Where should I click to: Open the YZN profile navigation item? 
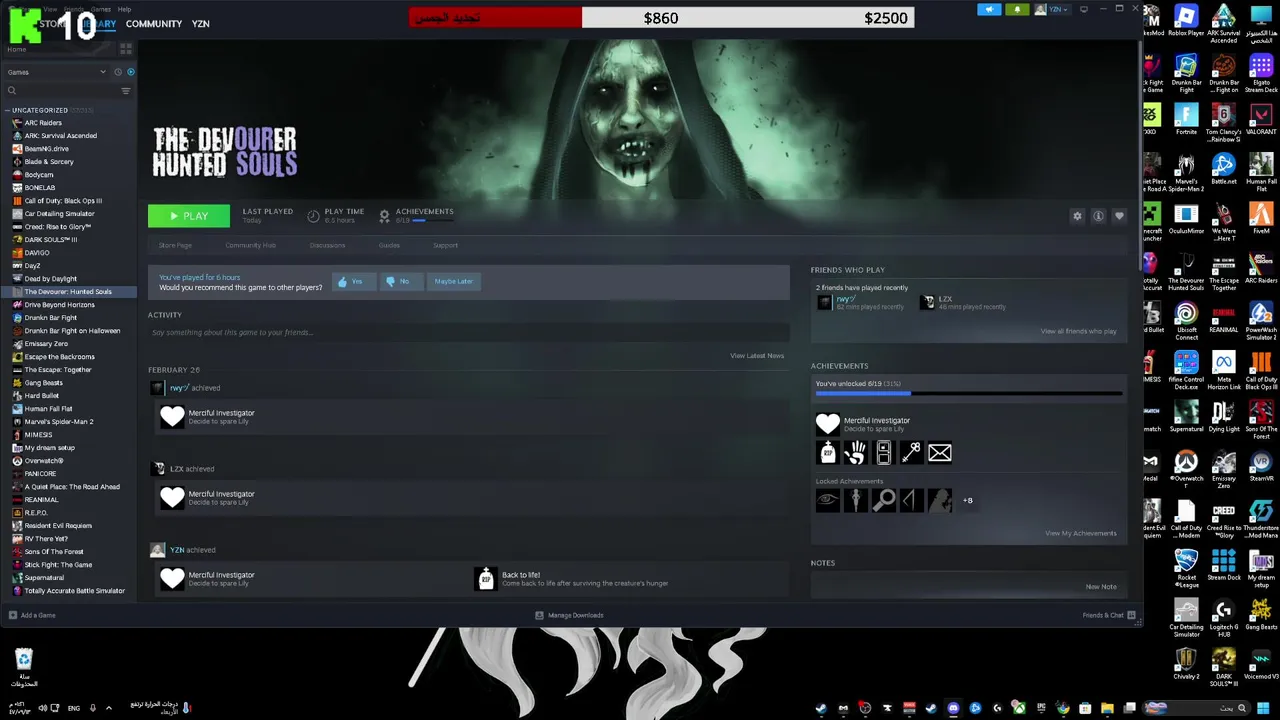(201, 24)
